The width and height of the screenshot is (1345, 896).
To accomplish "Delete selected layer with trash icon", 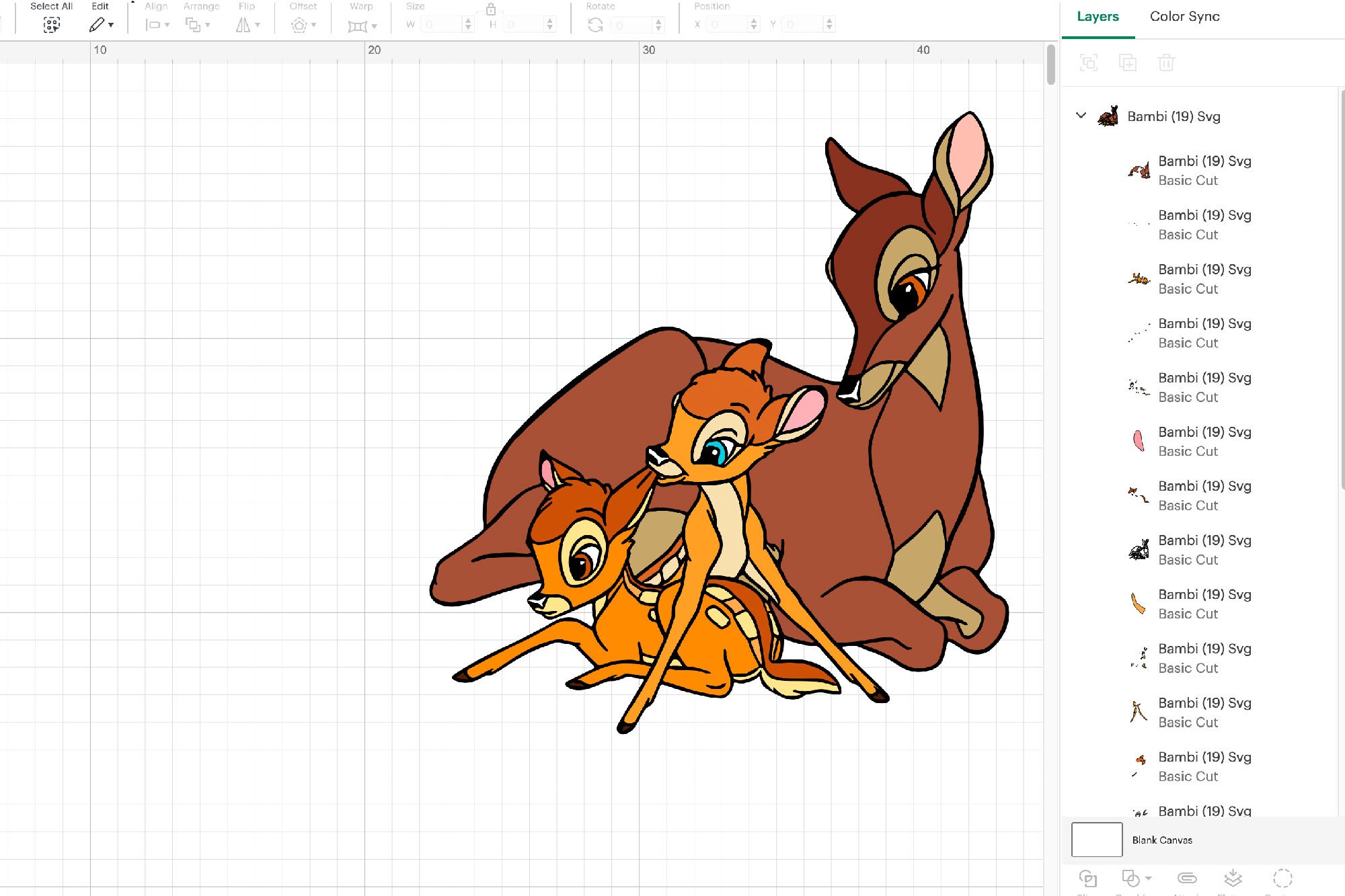I will [x=1167, y=63].
